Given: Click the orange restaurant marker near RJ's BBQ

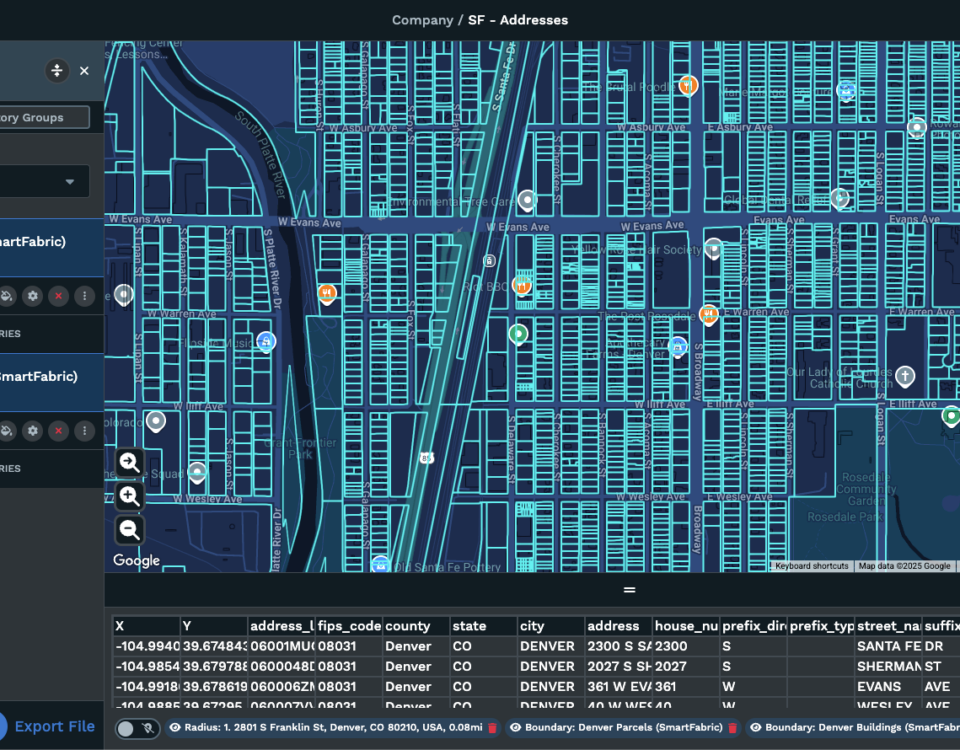Looking at the screenshot, I should [x=523, y=285].
